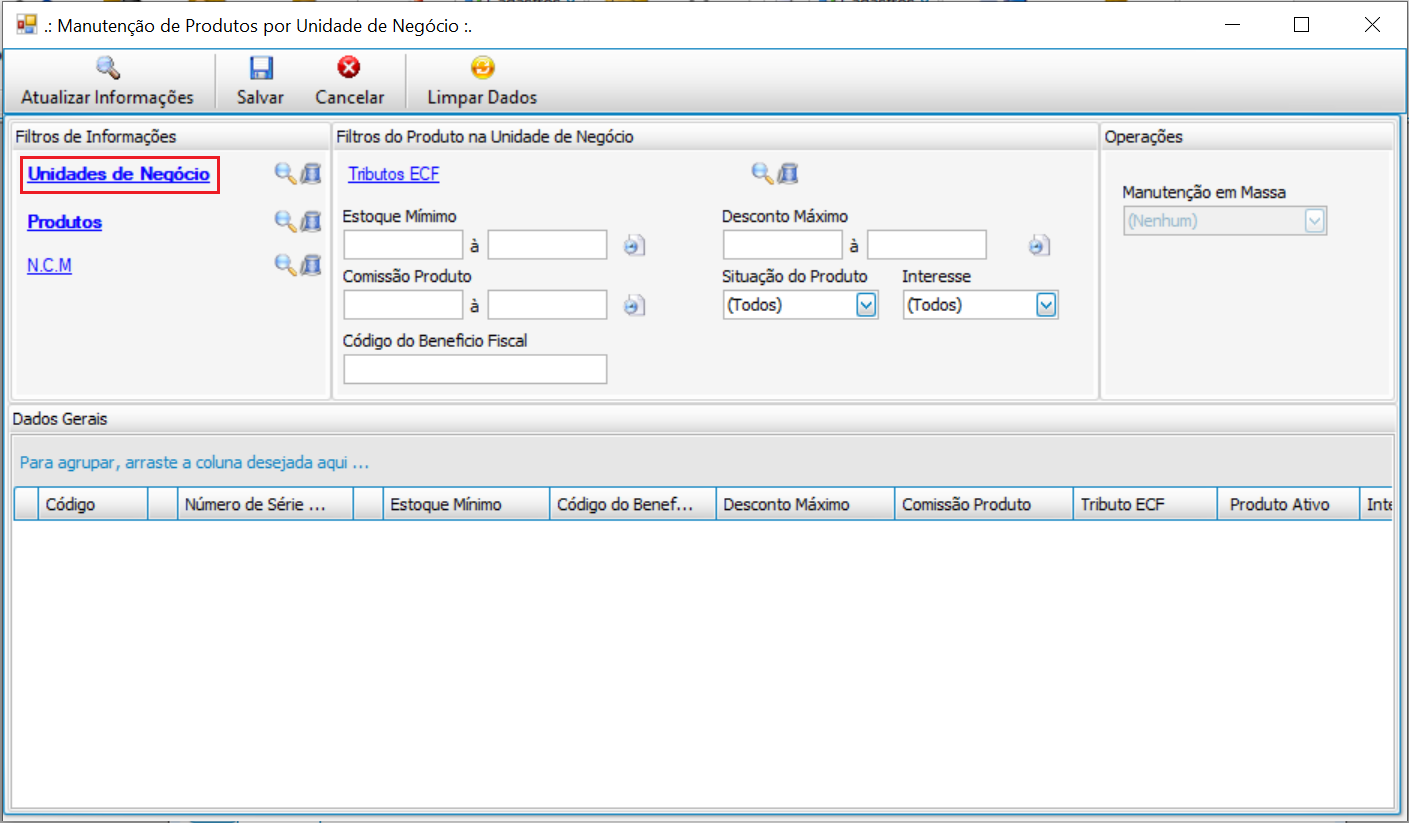Screen dimensions: 1409x823
Task: Click the Desconto Máximo ending value field
Action: [927, 245]
